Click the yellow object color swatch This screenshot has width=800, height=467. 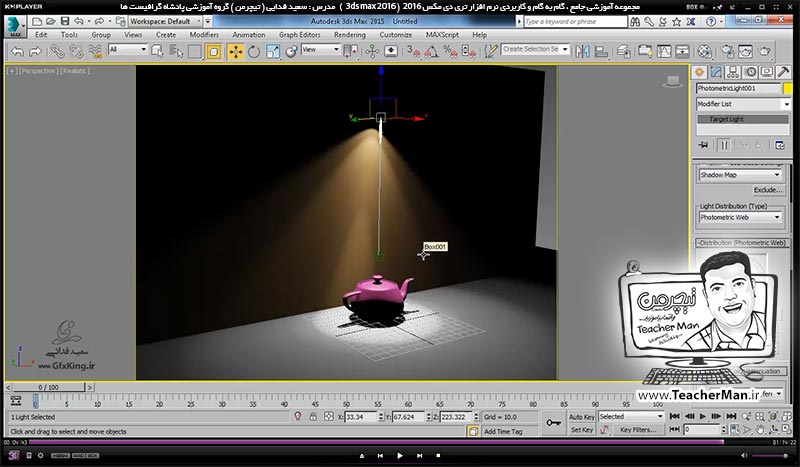pyautogui.click(x=788, y=88)
